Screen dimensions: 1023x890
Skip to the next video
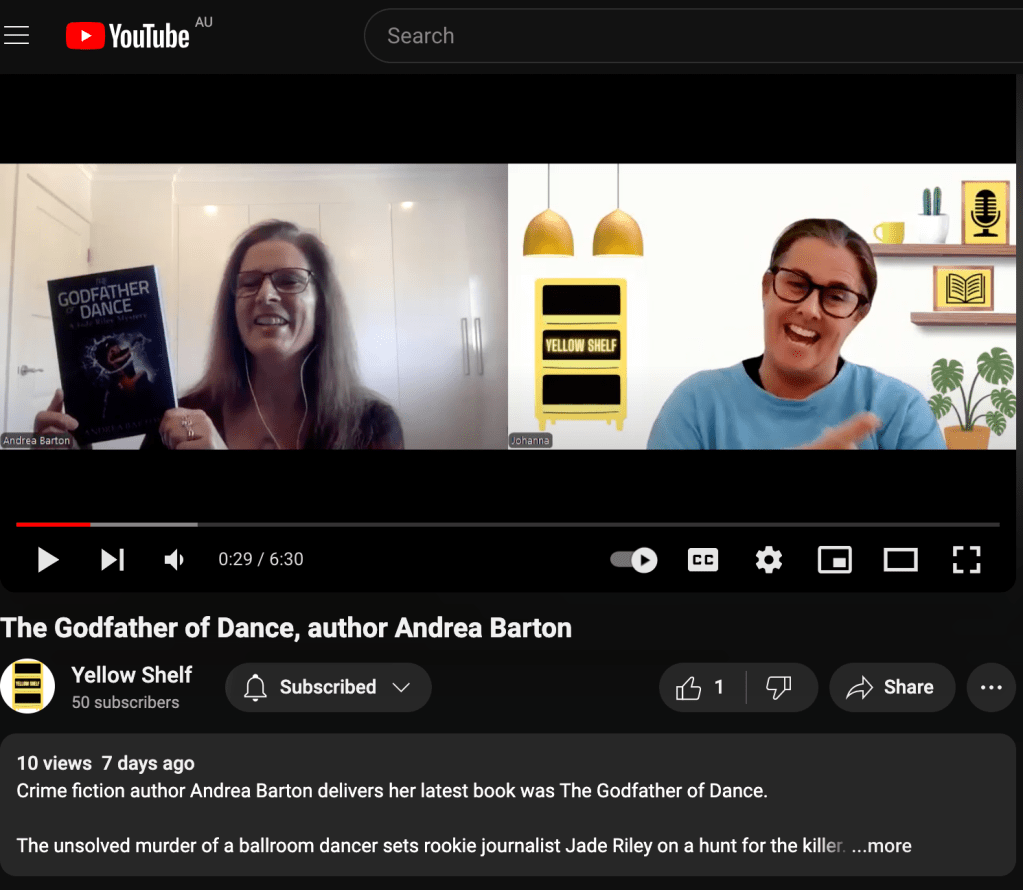coord(112,560)
